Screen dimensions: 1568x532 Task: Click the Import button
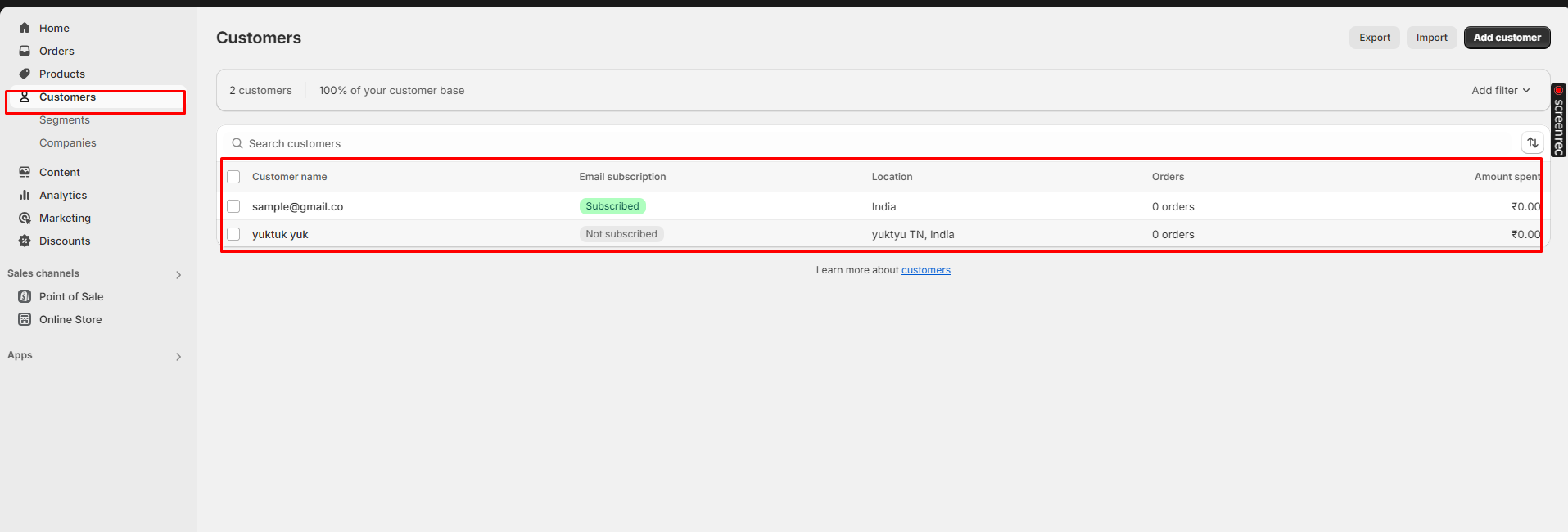click(1431, 38)
